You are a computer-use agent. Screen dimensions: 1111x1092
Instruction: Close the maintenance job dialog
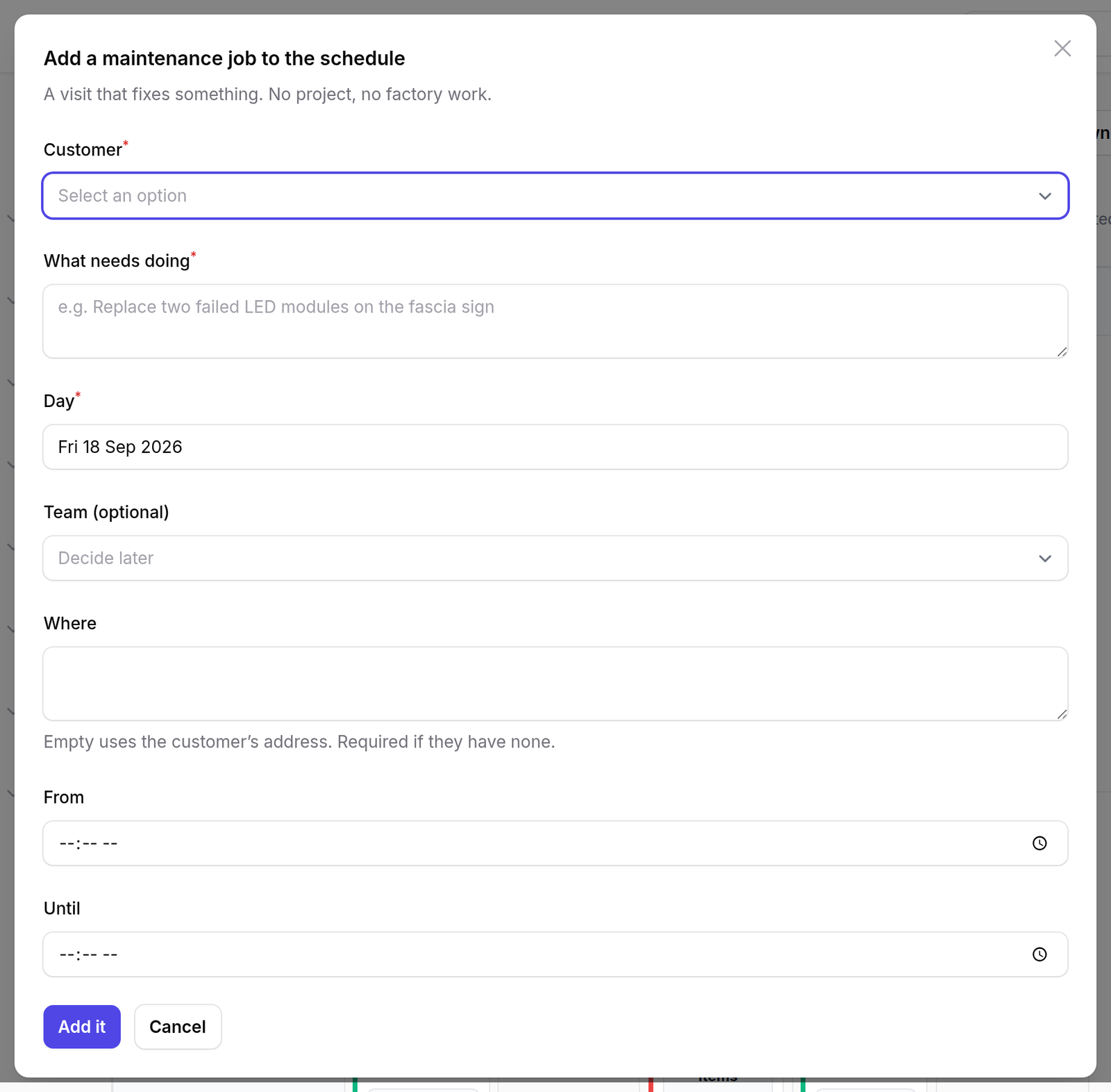click(1062, 49)
